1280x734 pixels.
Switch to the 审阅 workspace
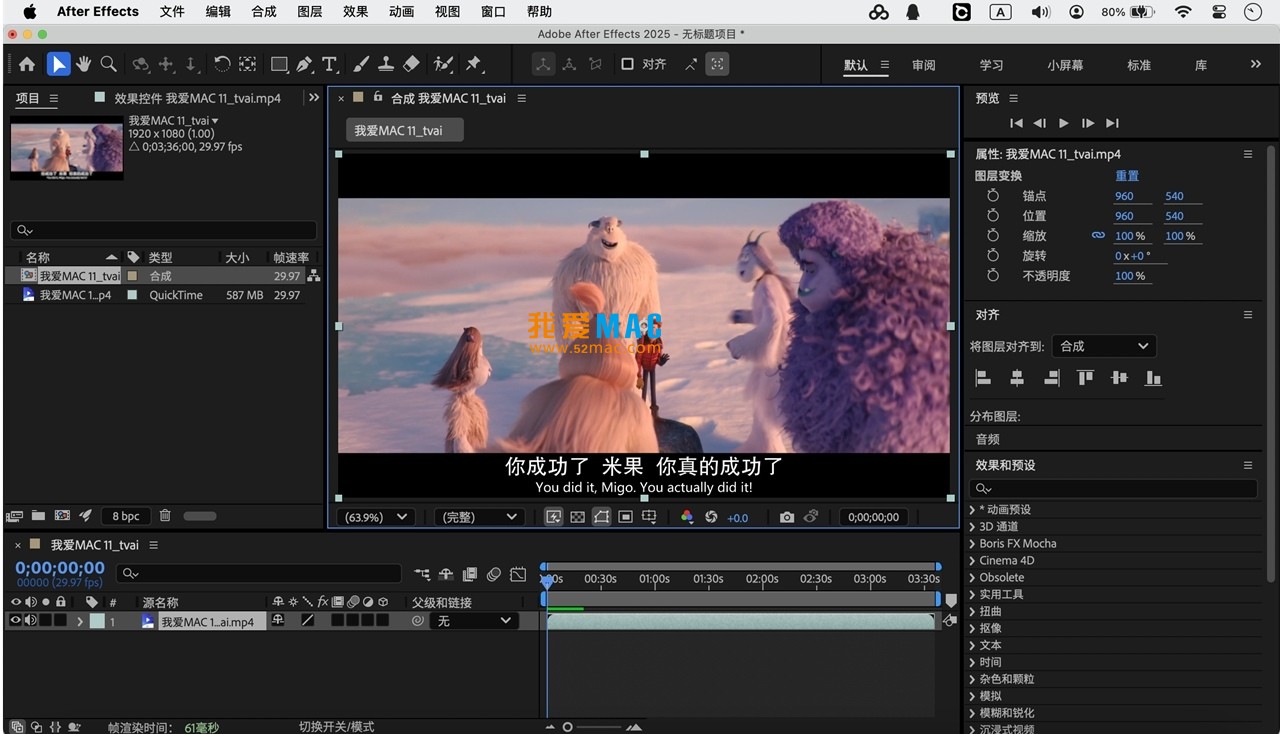[x=924, y=65]
